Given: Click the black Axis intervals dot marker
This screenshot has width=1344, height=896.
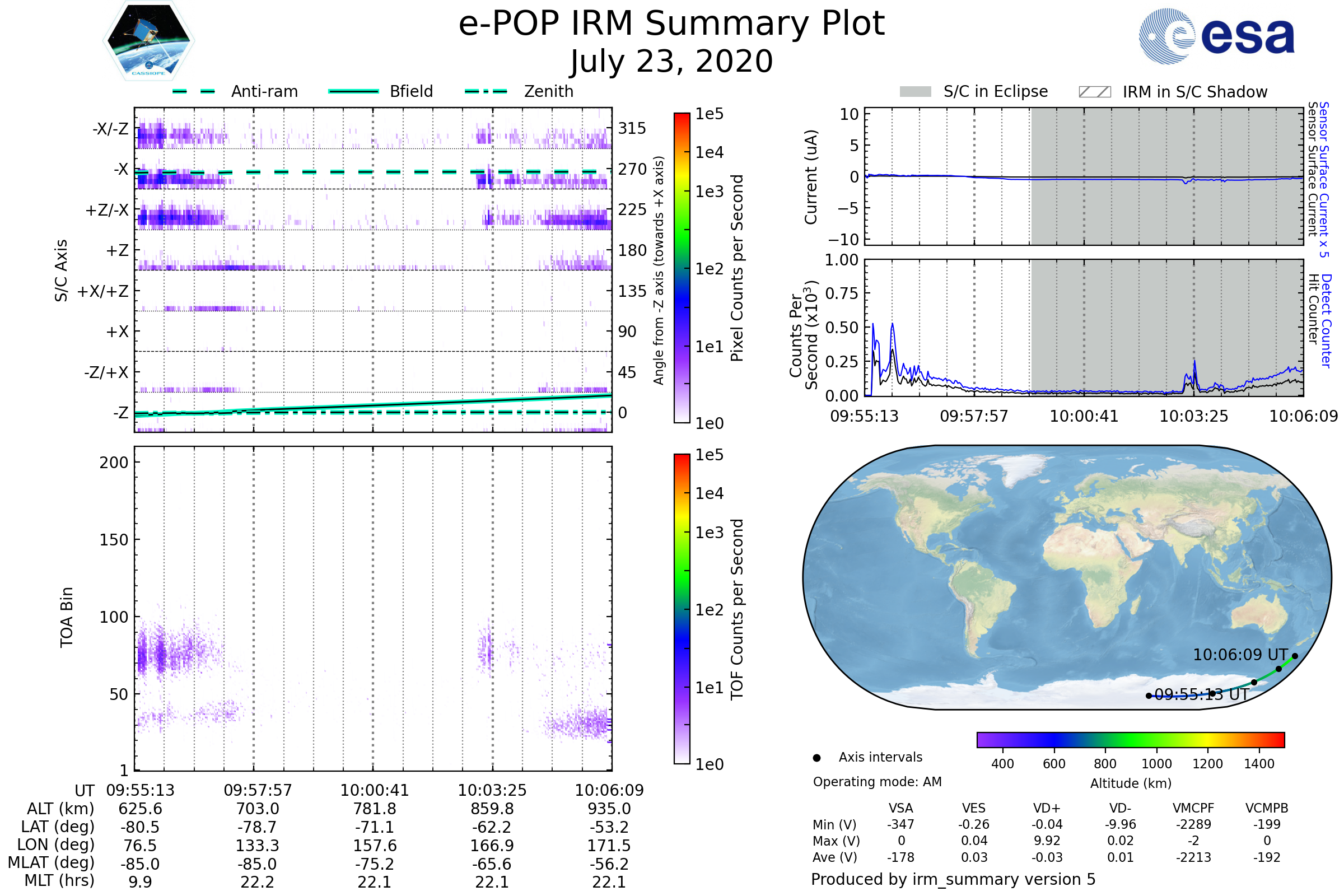Looking at the screenshot, I should tap(816, 758).
